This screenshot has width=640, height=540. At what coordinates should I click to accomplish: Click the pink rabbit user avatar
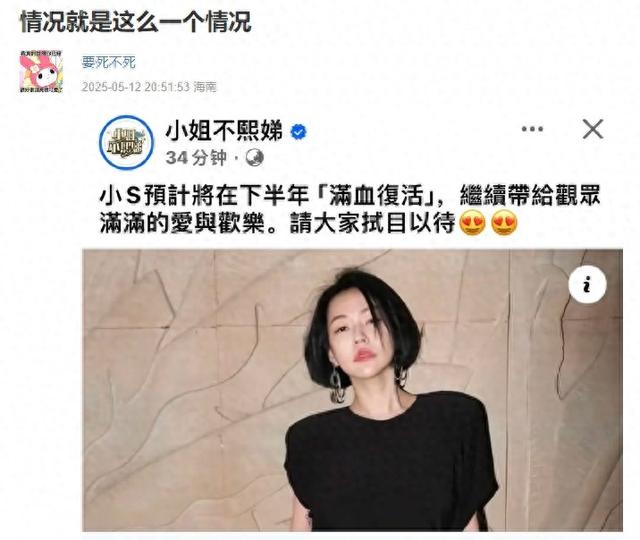[x=41, y=71]
